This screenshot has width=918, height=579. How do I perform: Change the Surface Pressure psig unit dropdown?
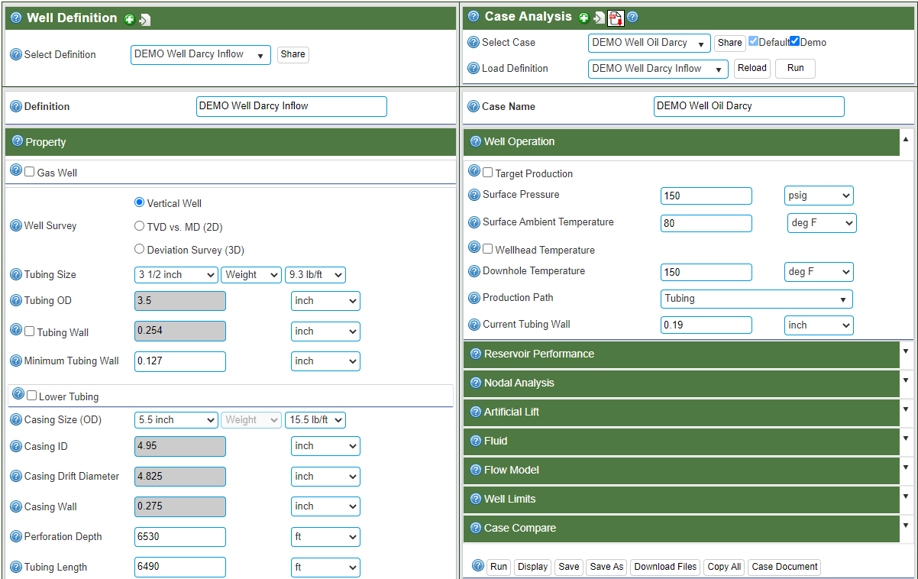point(818,196)
